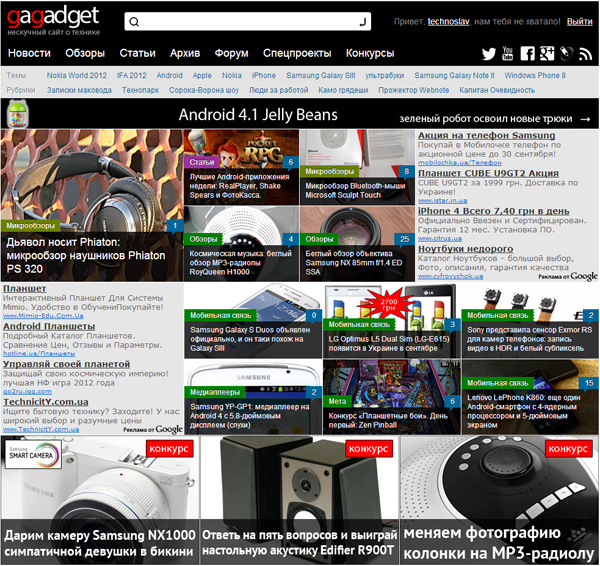This screenshot has width=600, height=566.
Task: Open the Форум menu
Action: click(x=231, y=53)
